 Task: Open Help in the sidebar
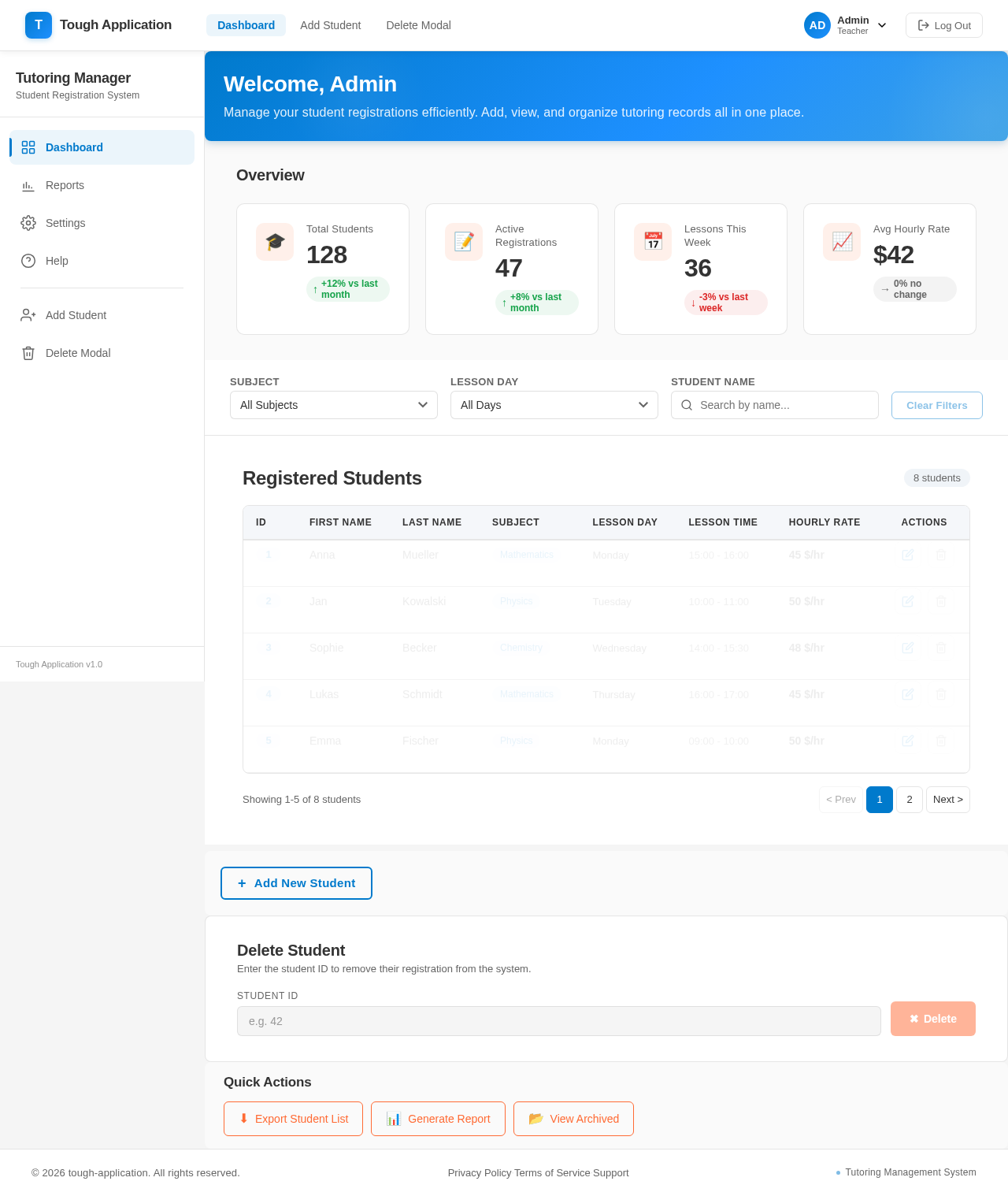coord(102,261)
